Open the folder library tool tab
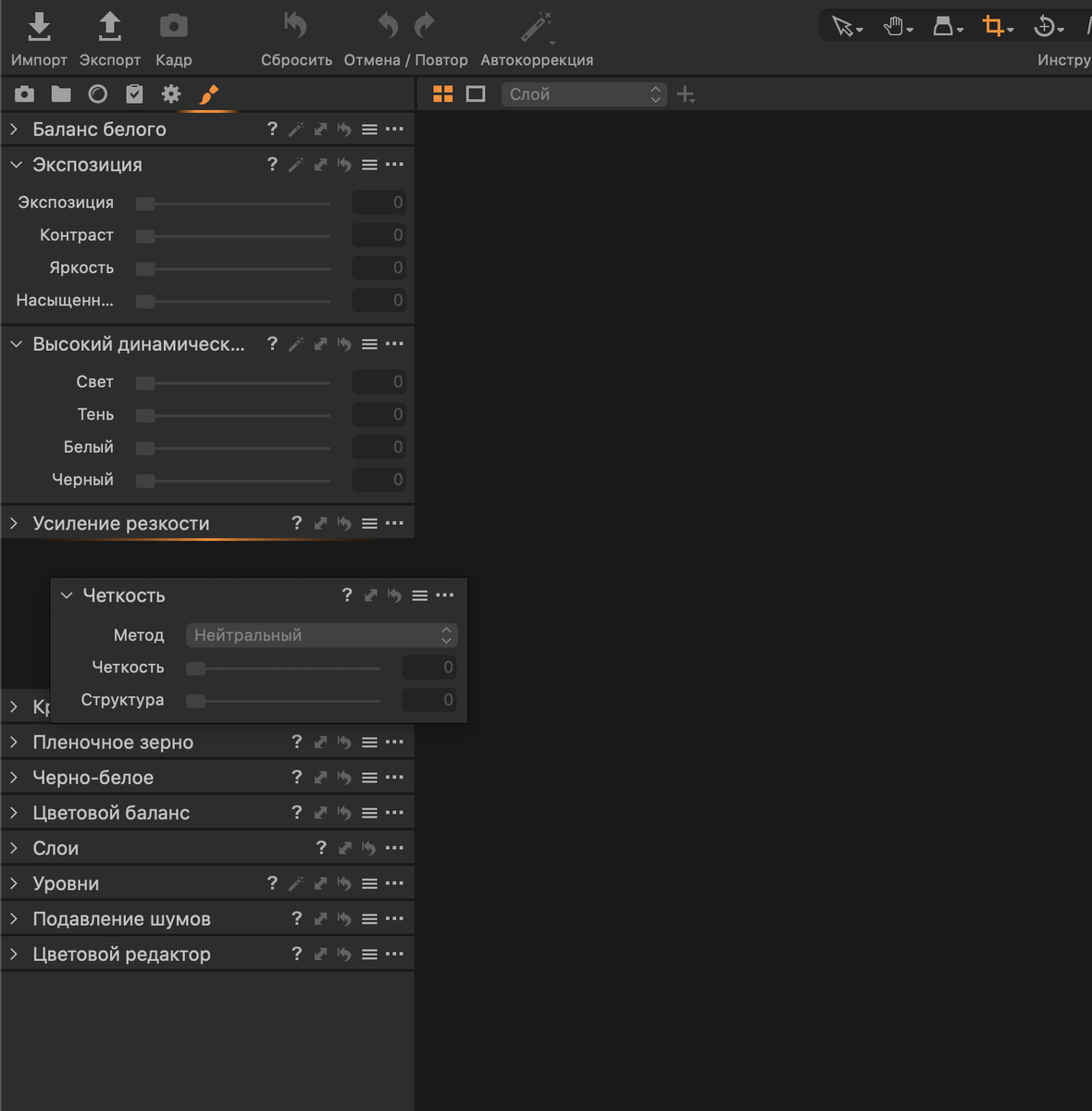 [x=61, y=94]
